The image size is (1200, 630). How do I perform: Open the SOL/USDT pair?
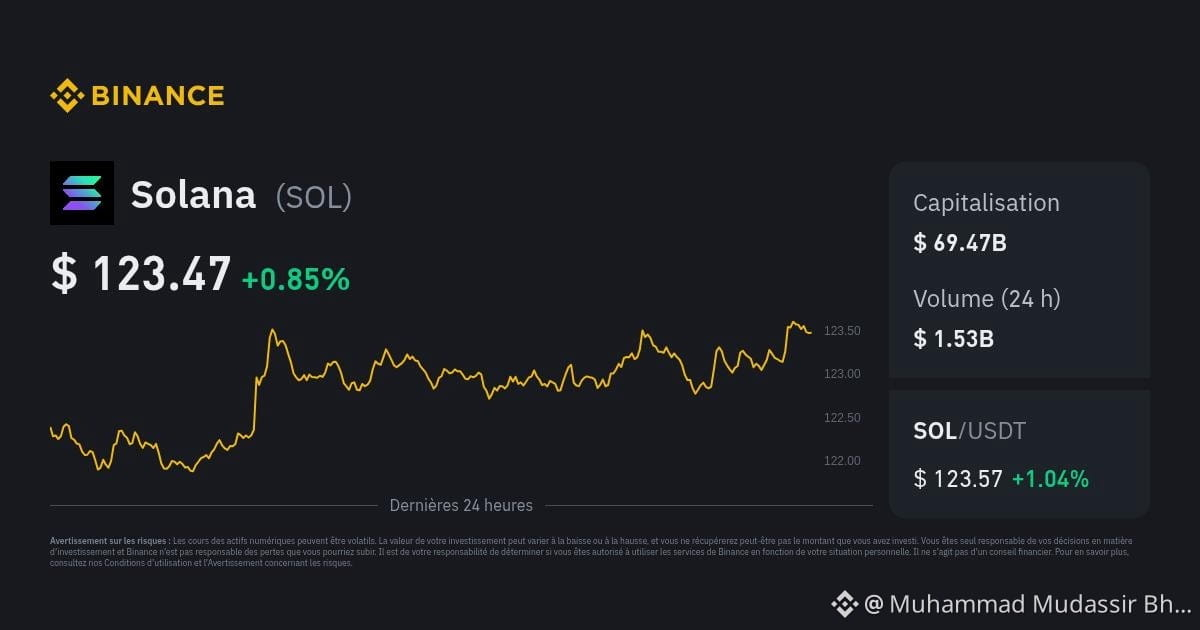[969, 431]
